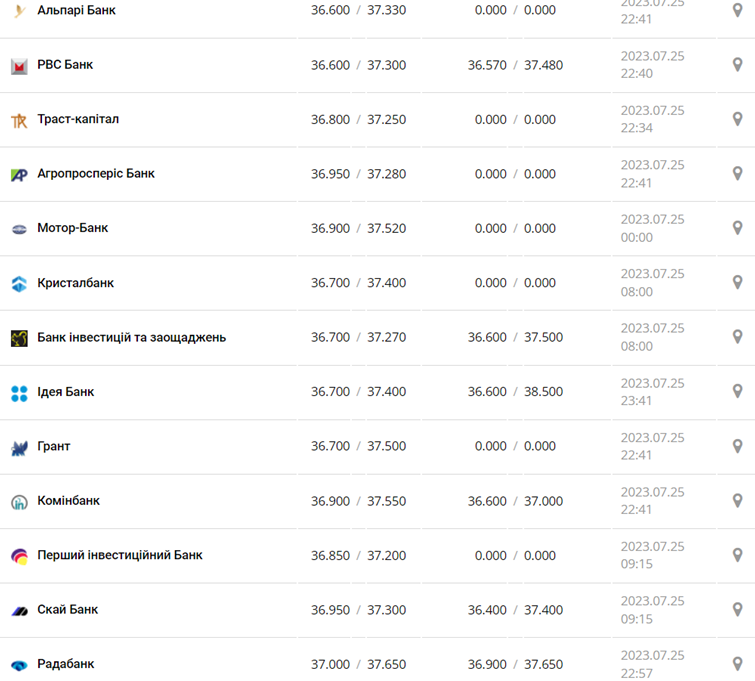This screenshot has width=755, height=681.
Task: Click the Грант bank name
Action: [x=54, y=446]
